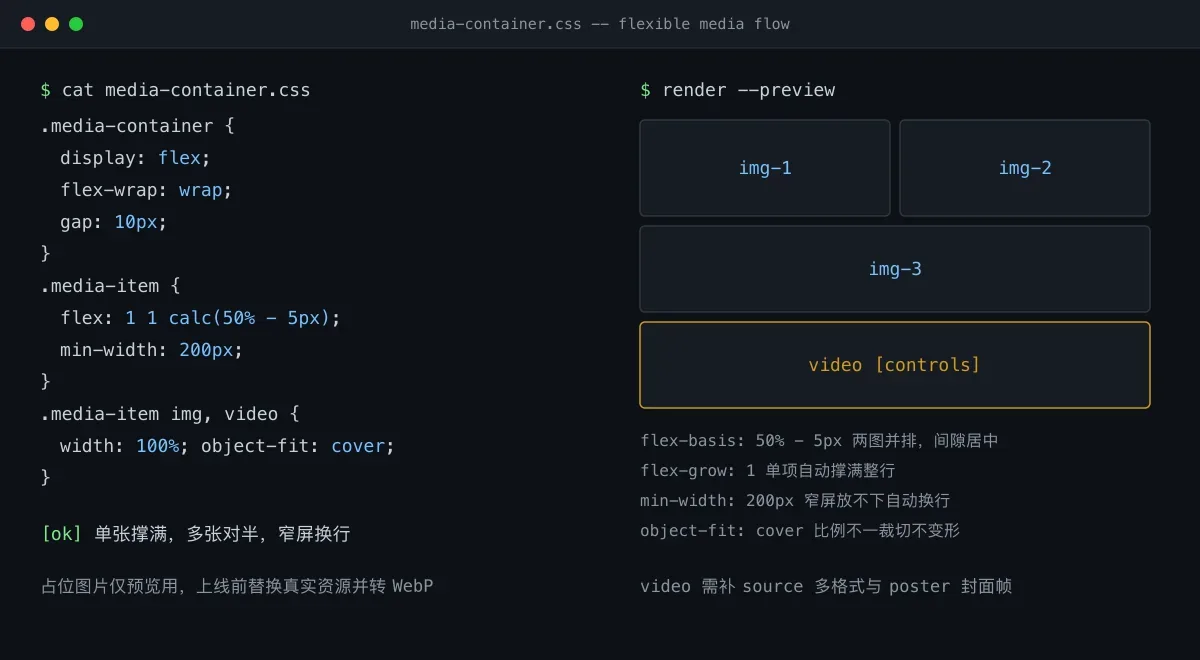Viewport: 1200px width, 660px height.
Task: Click the green maximize window button
Action: (x=76, y=24)
